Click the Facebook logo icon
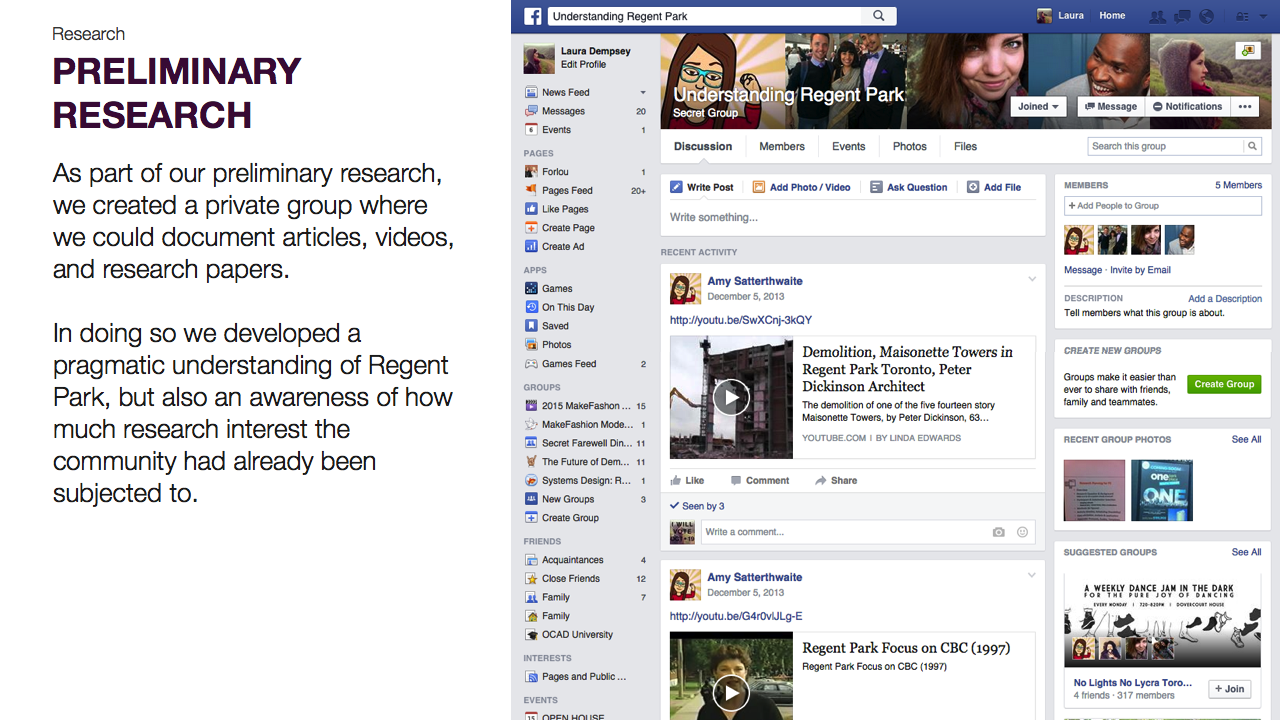 coord(533,16)
